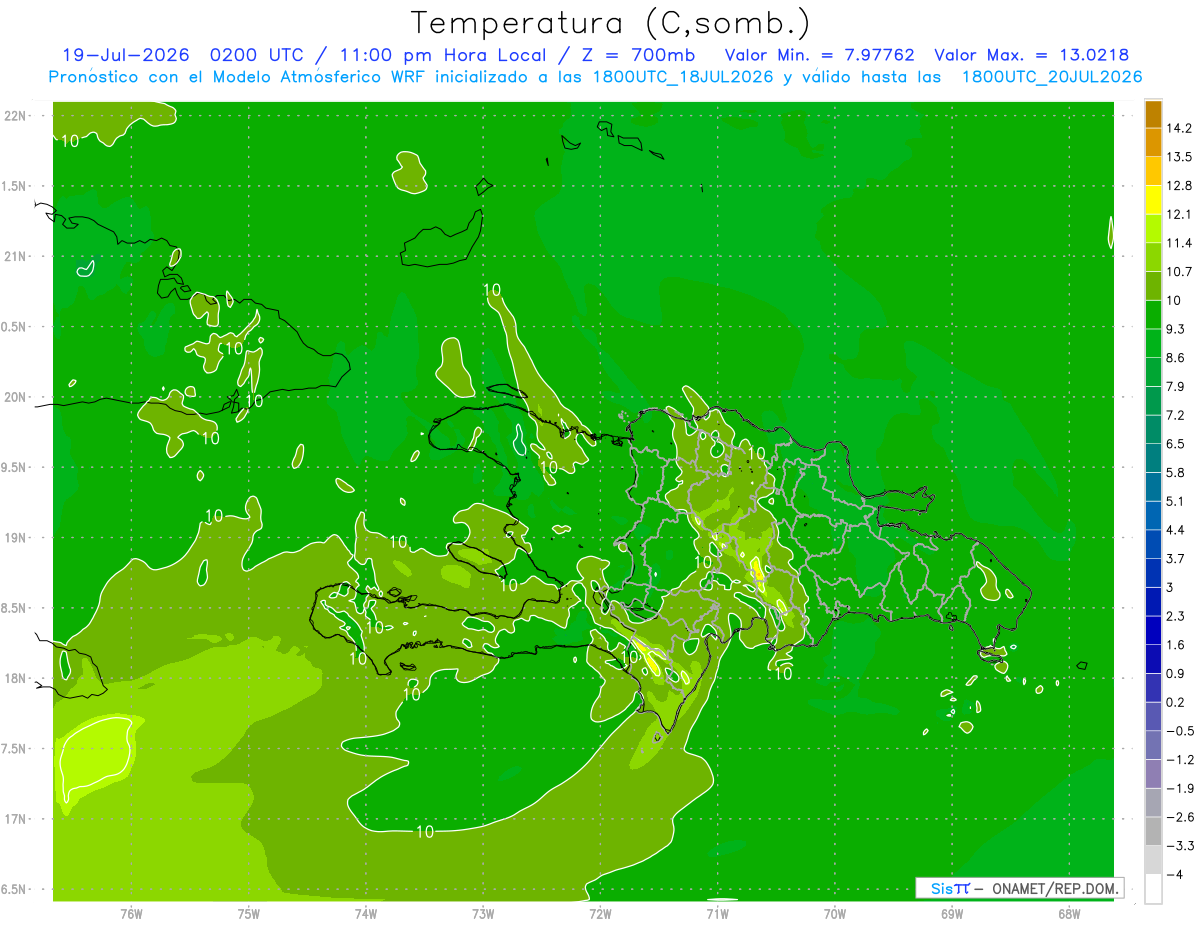The image size is (1200, 927).
Task: Click the -1.9 colorbar value
Action: tap(1179, 789)
